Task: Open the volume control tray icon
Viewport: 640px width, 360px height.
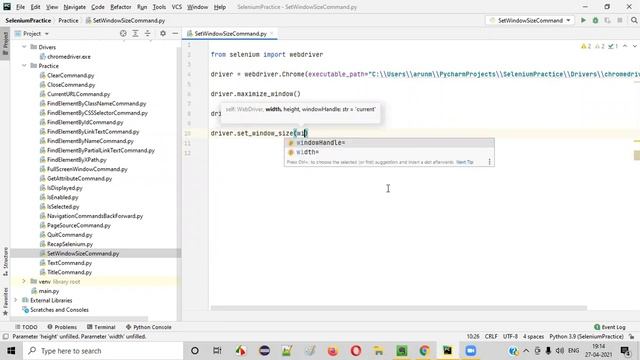Action: point(560,351)
